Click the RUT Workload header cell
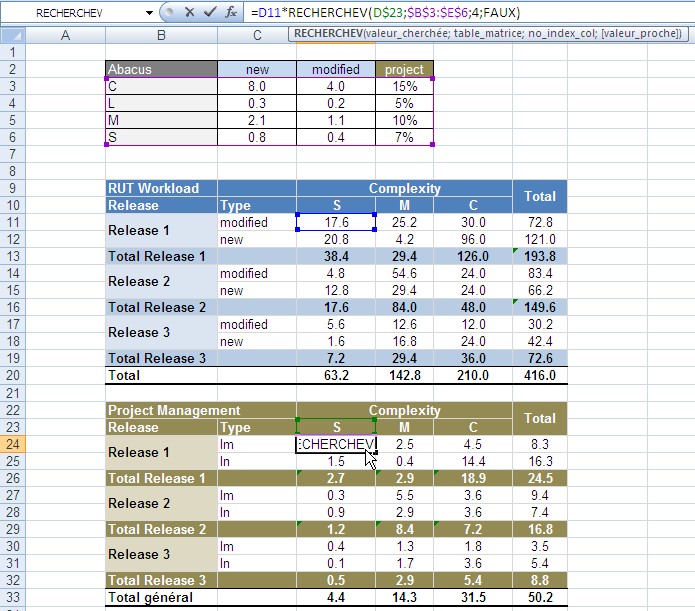Screen dimensions: 695x611 click(161, 188)
